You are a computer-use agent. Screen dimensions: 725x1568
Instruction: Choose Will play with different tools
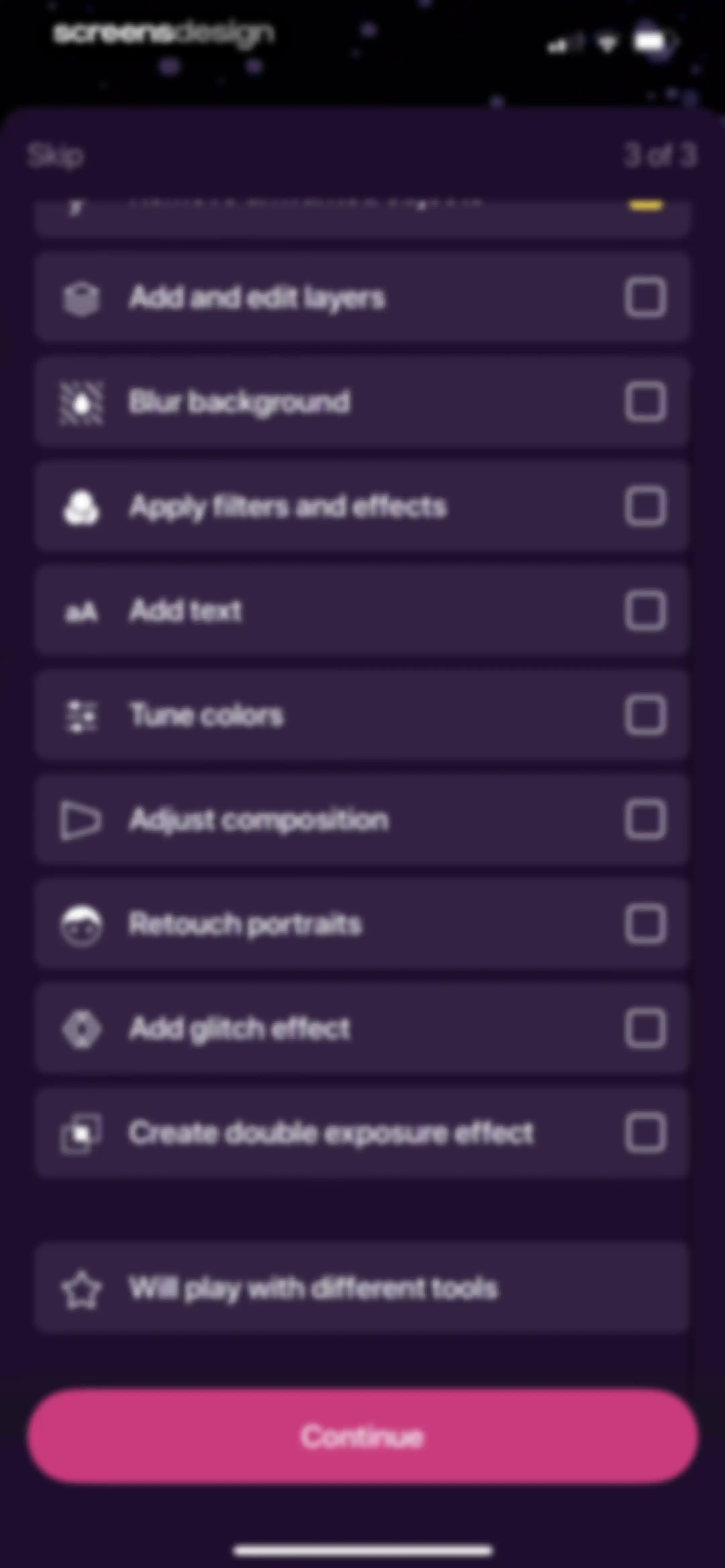point(361,1289)
